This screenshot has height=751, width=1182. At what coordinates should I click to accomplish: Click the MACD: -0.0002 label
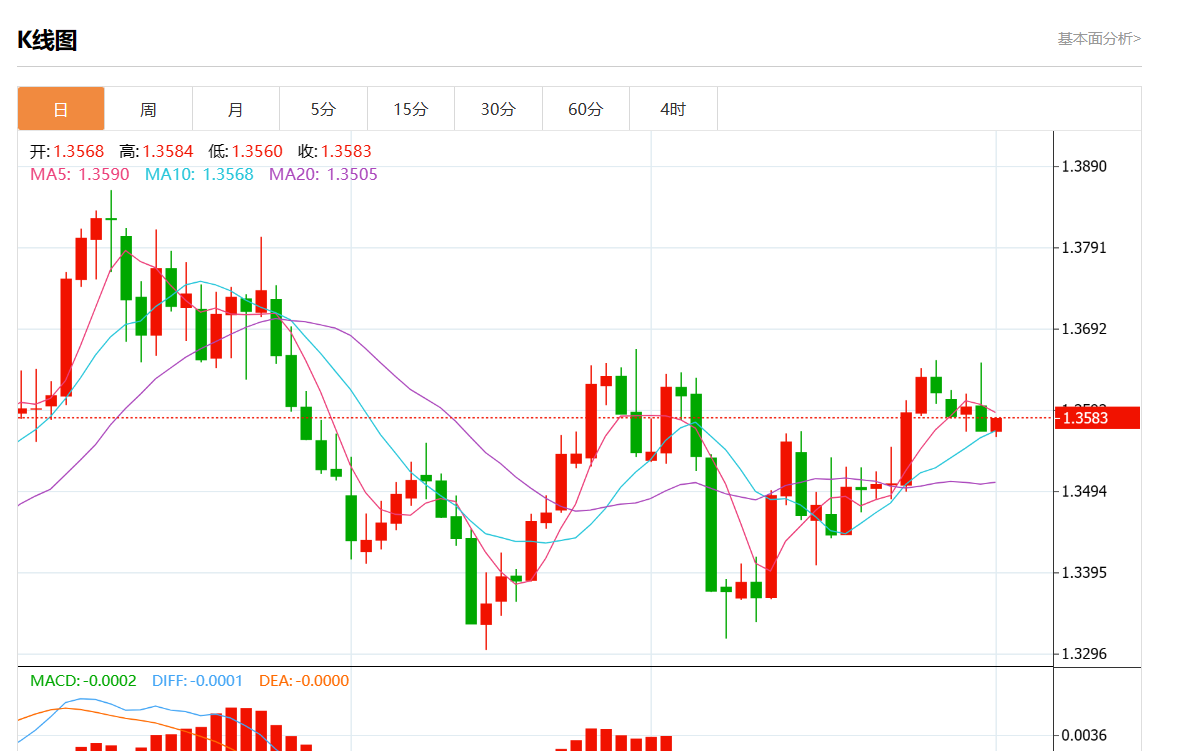(x=84, y=681)
